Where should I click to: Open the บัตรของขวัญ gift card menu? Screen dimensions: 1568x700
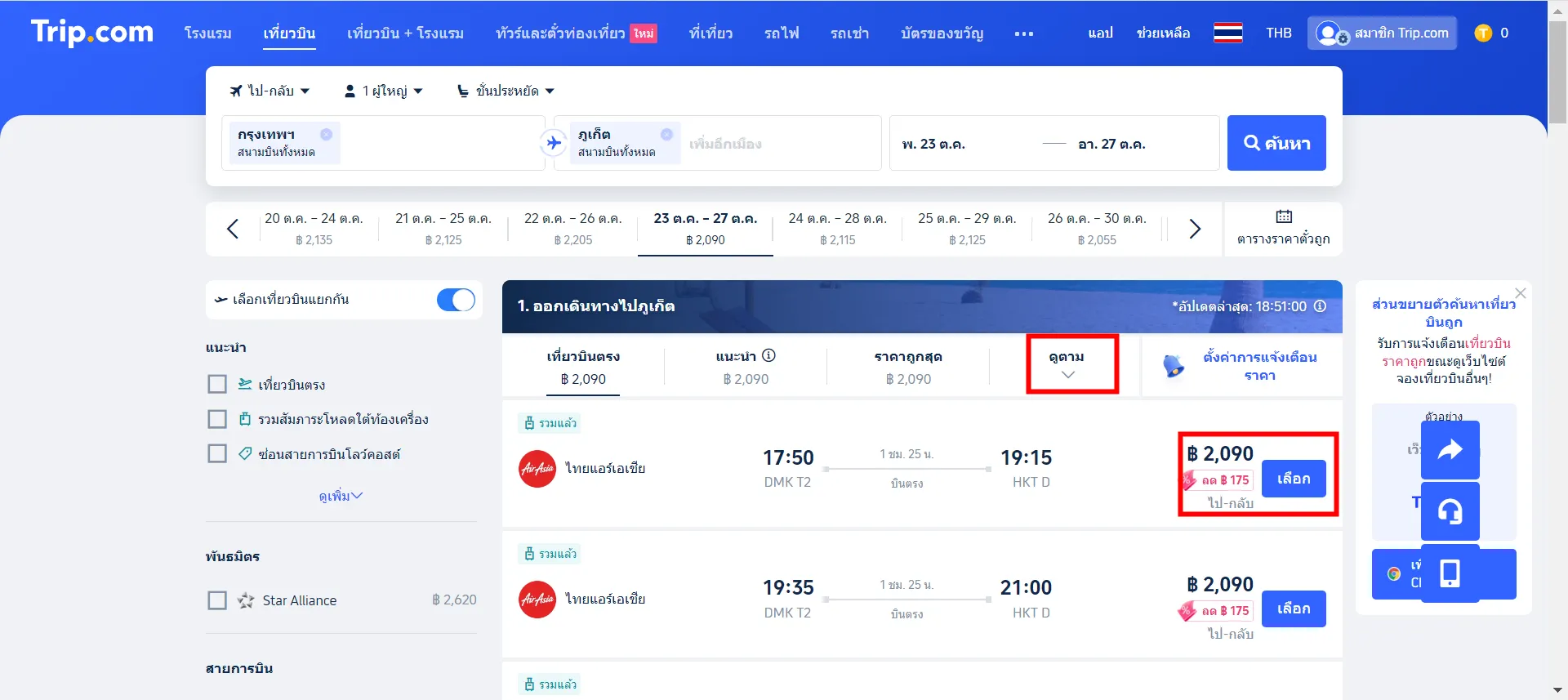click(x=942, y=33)
